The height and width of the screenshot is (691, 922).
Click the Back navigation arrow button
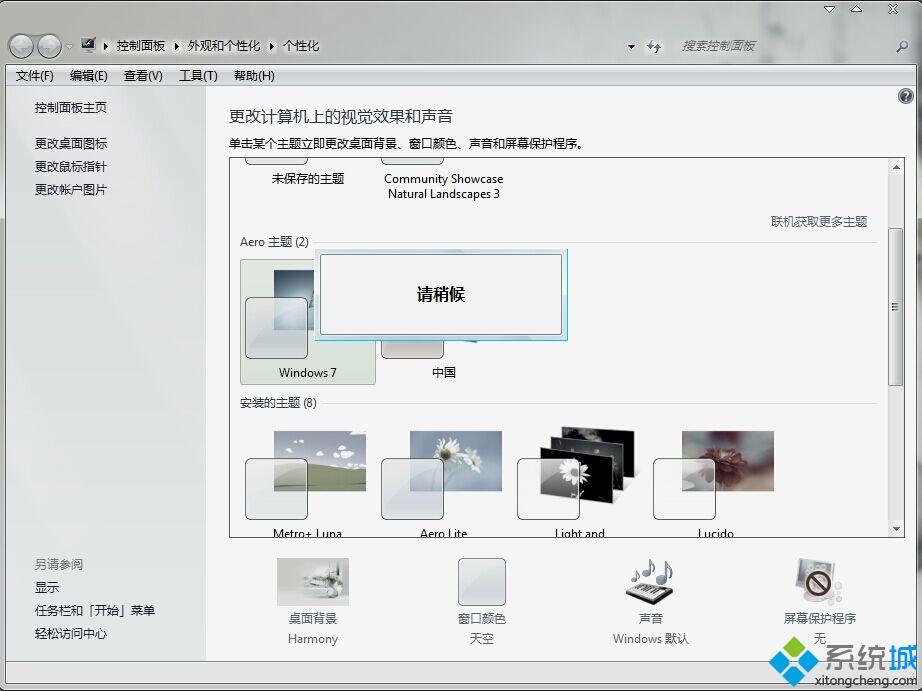pyautogui.click(x=22, y=46)
